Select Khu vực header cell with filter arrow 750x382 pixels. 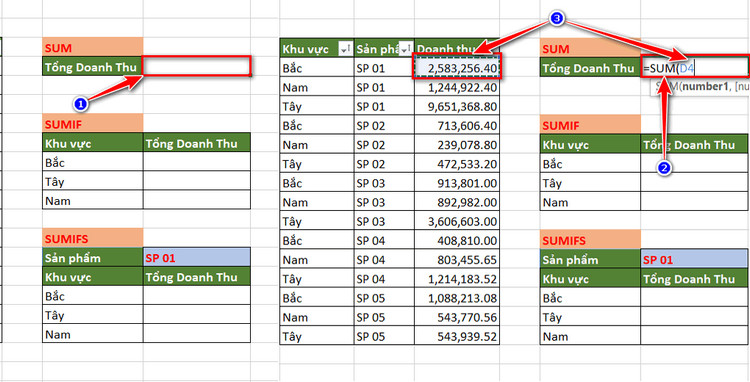click(x=317, y=49)
